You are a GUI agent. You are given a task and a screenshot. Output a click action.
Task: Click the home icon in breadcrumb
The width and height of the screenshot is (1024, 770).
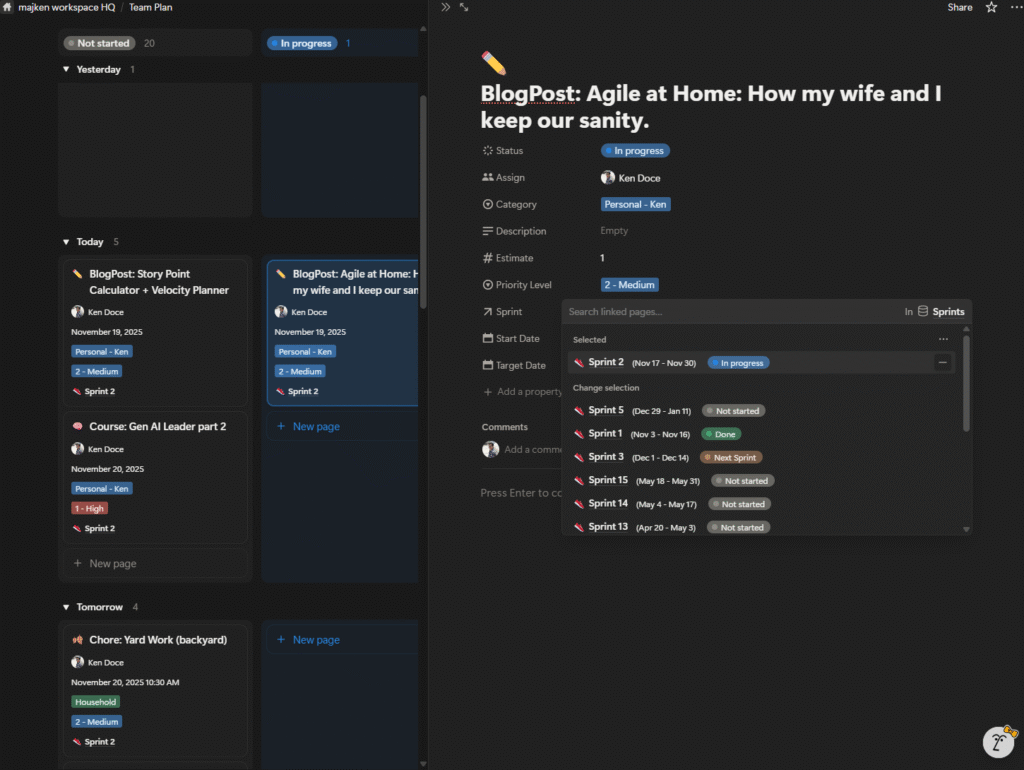tap(8, 7)
